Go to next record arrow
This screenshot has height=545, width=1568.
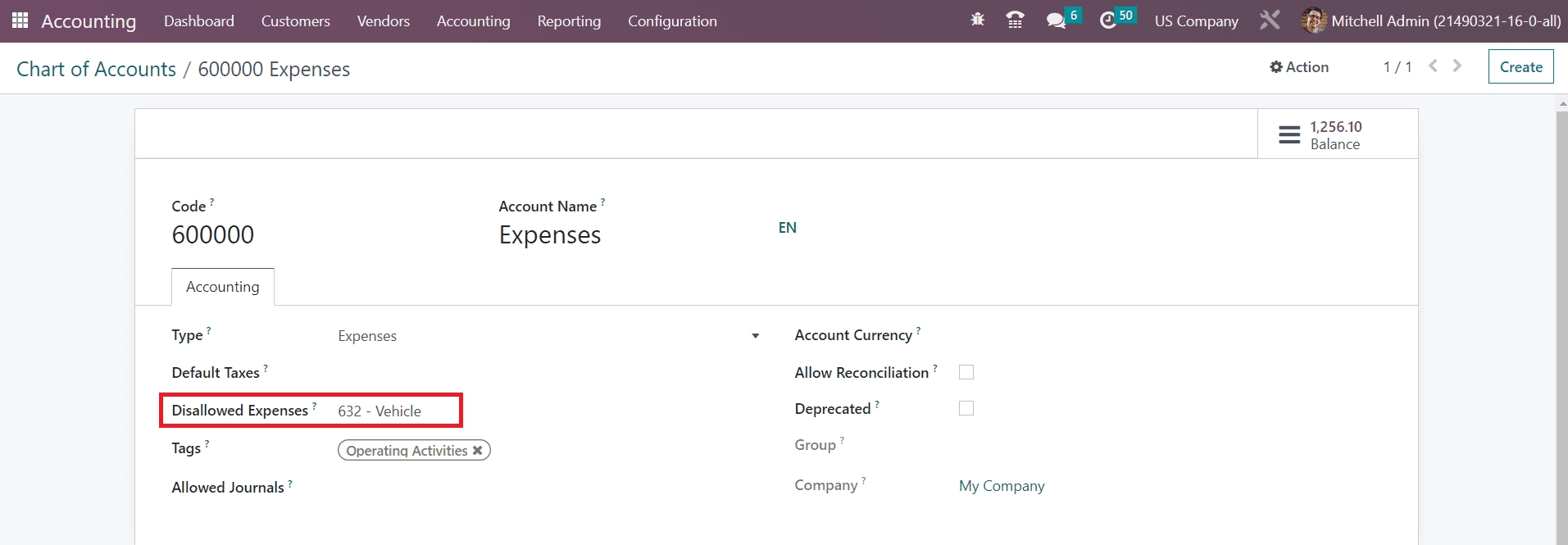coord(1457,66)
